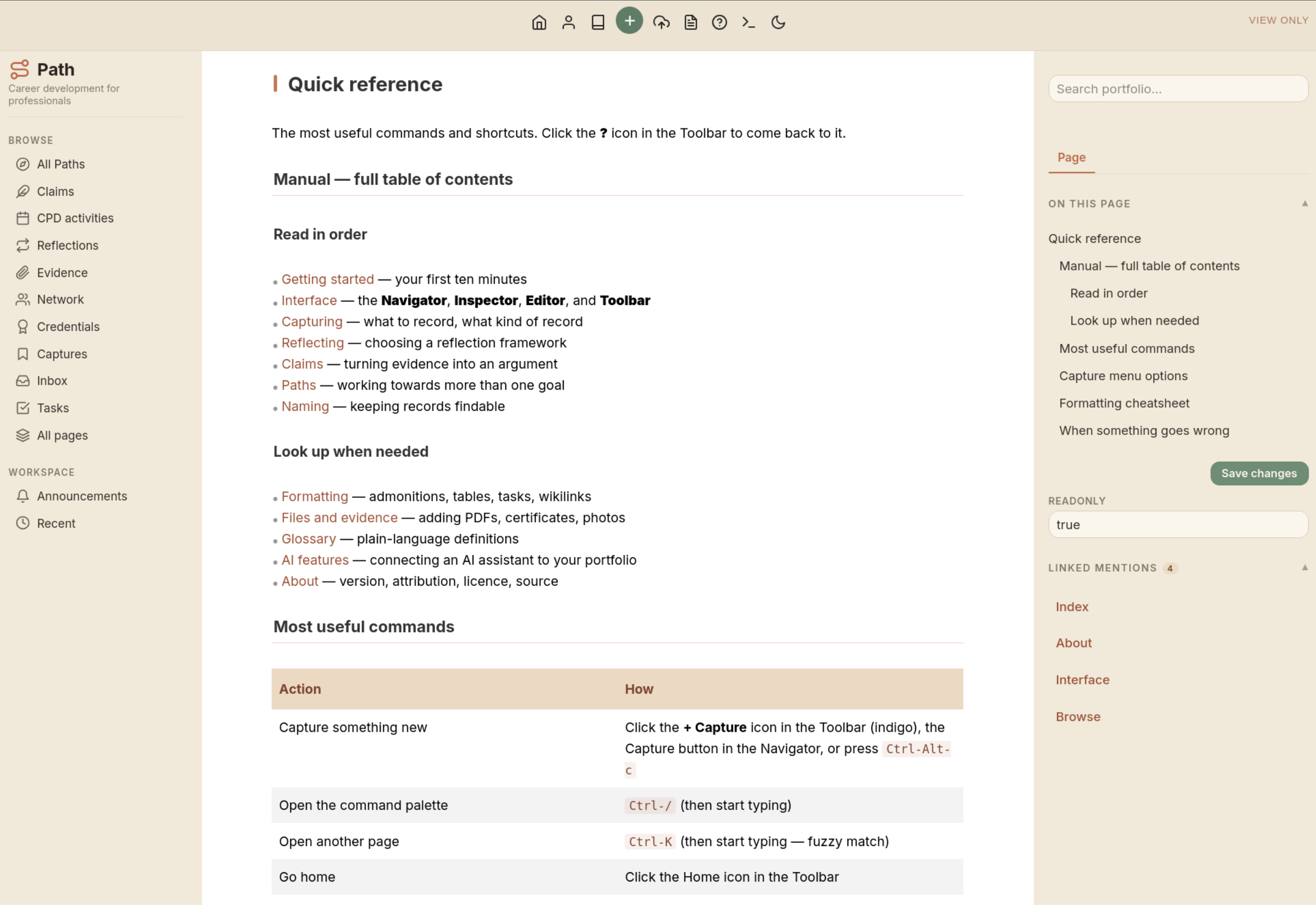This screenshot has height=905, width=1316.
Task: Open the profile person icon in toolbar
Action: 569,22
